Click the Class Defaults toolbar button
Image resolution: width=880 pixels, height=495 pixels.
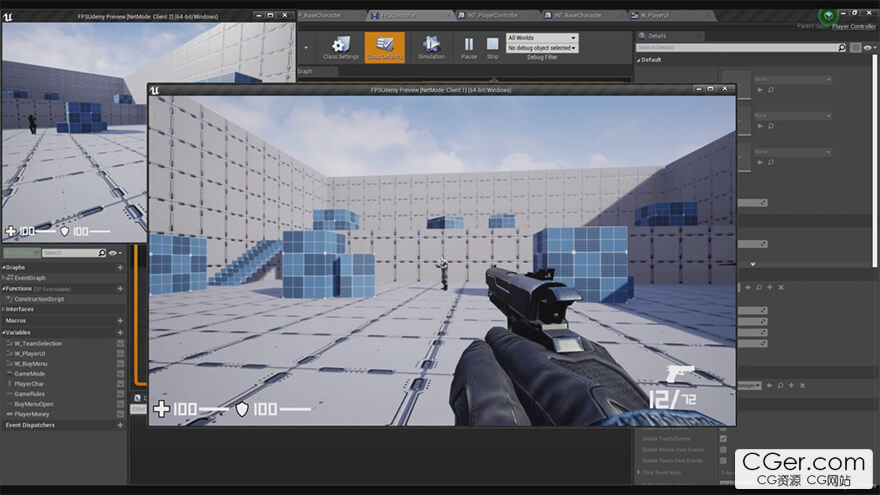pos(384,47)
